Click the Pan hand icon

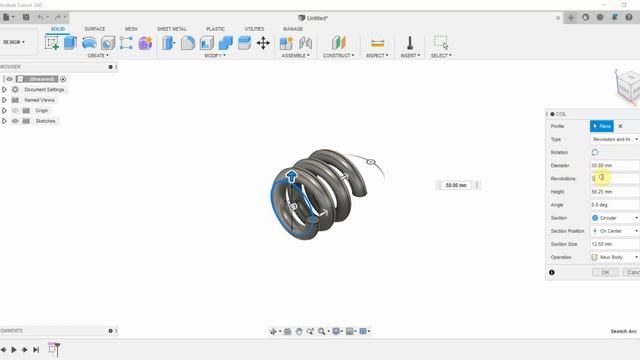[299, 331]
